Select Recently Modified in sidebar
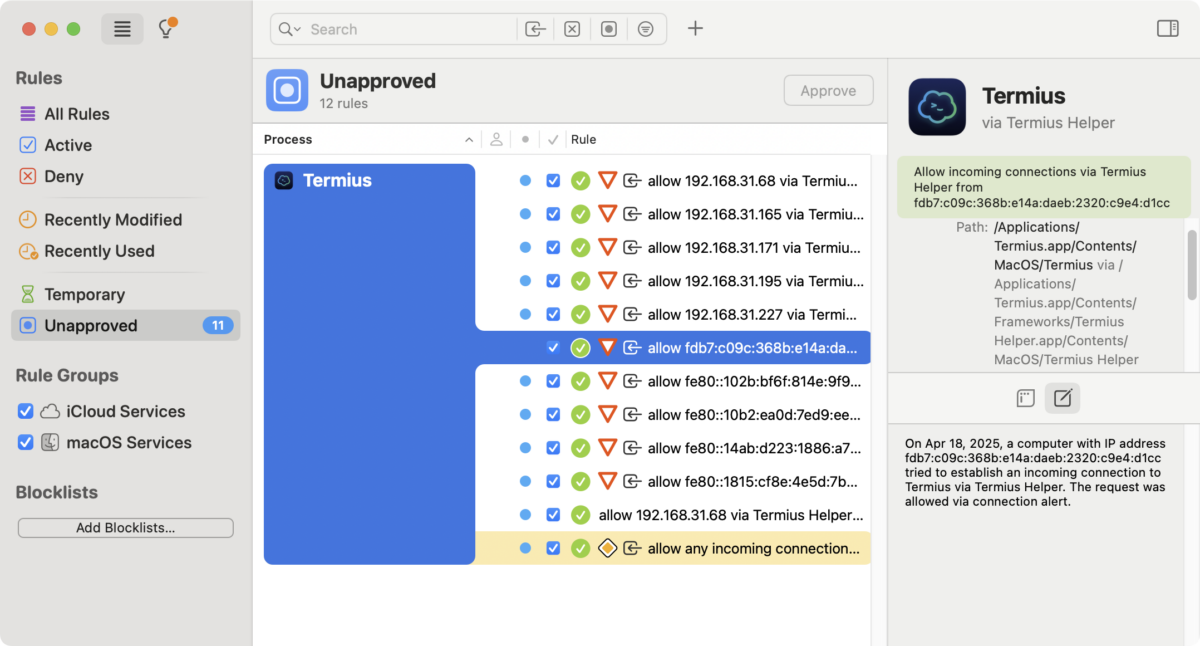 (x=112, y=219)
